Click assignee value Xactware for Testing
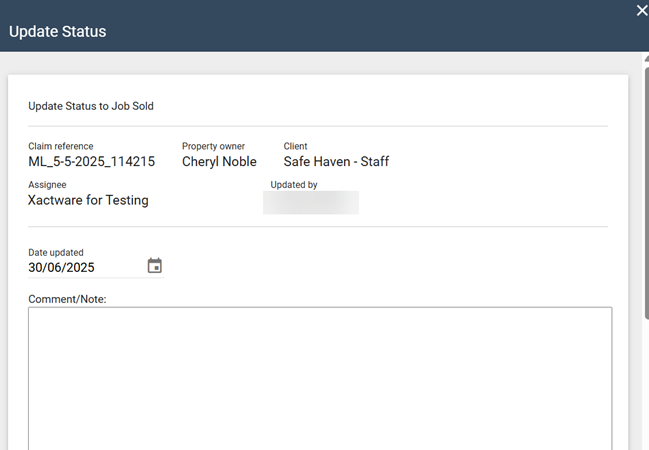This screenshot has height=450, width=649. click(x=88, y=200)
